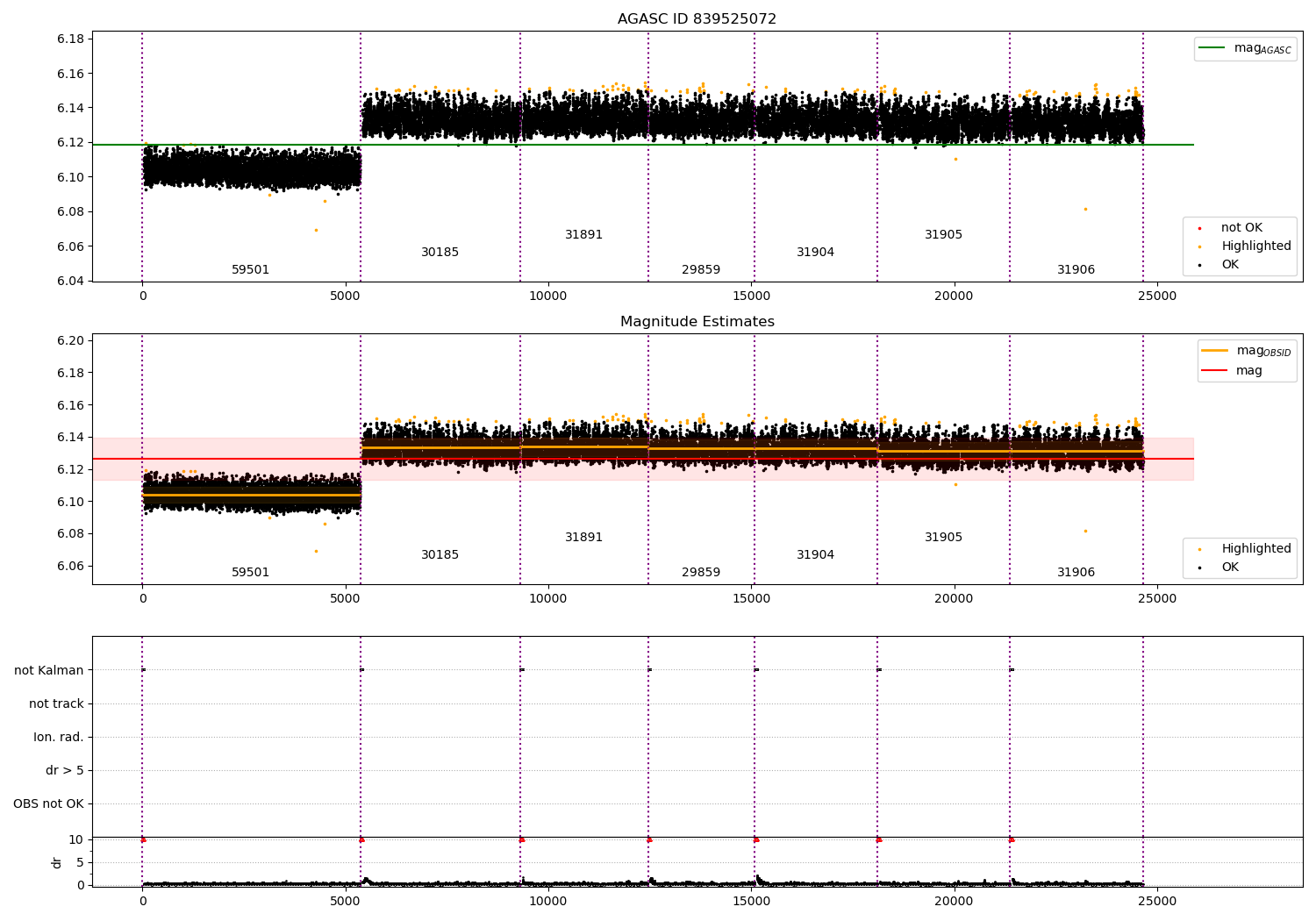Click the 'not track' row label
The image size is (1316, 921).
coord(56,703)
